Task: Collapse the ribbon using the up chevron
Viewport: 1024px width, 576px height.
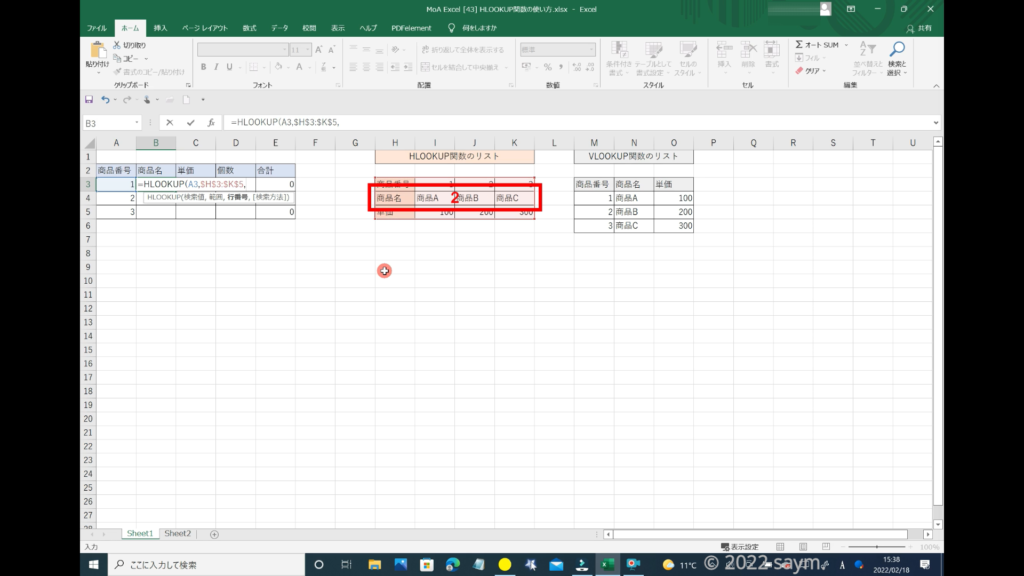Action: (936, 86)
